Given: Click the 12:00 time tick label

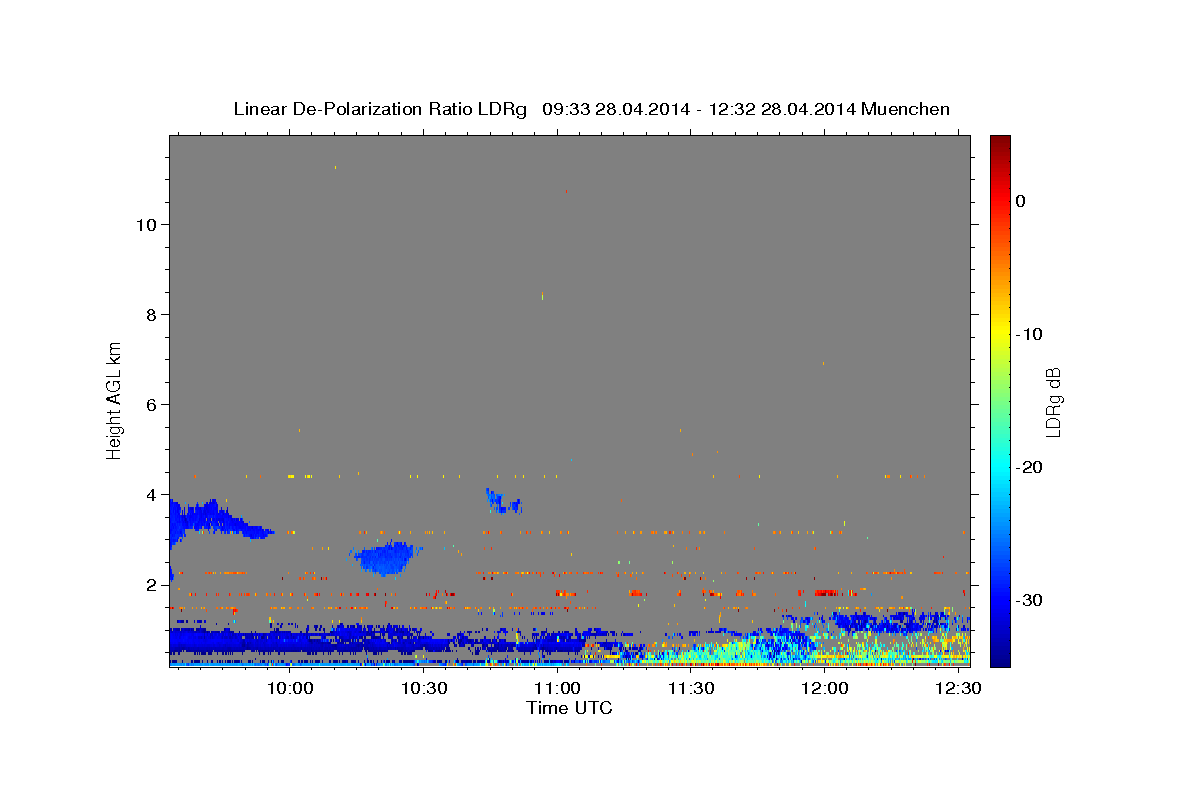Looking at the screenshot, I should click(824, 689).
